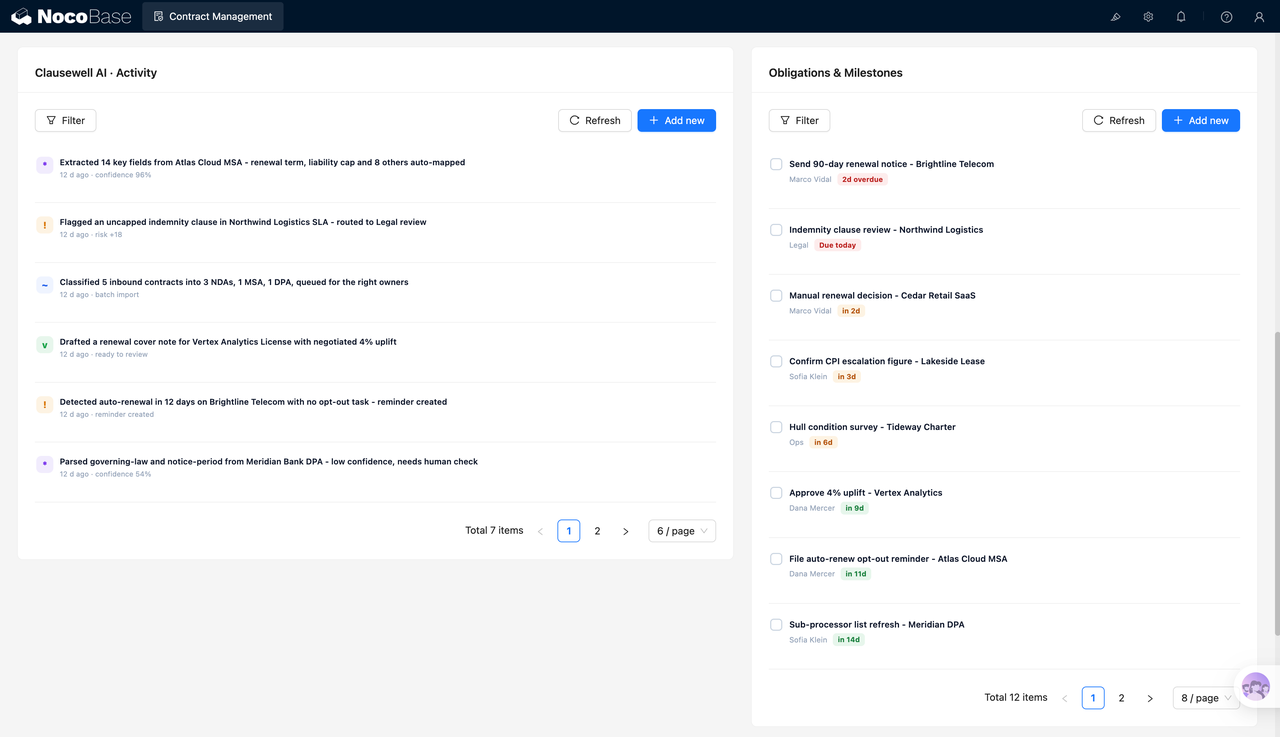Click the Obligations & Milestones heading
Image resolution: width=1280 pixels, height=737 pixels.
click(836, 73)
